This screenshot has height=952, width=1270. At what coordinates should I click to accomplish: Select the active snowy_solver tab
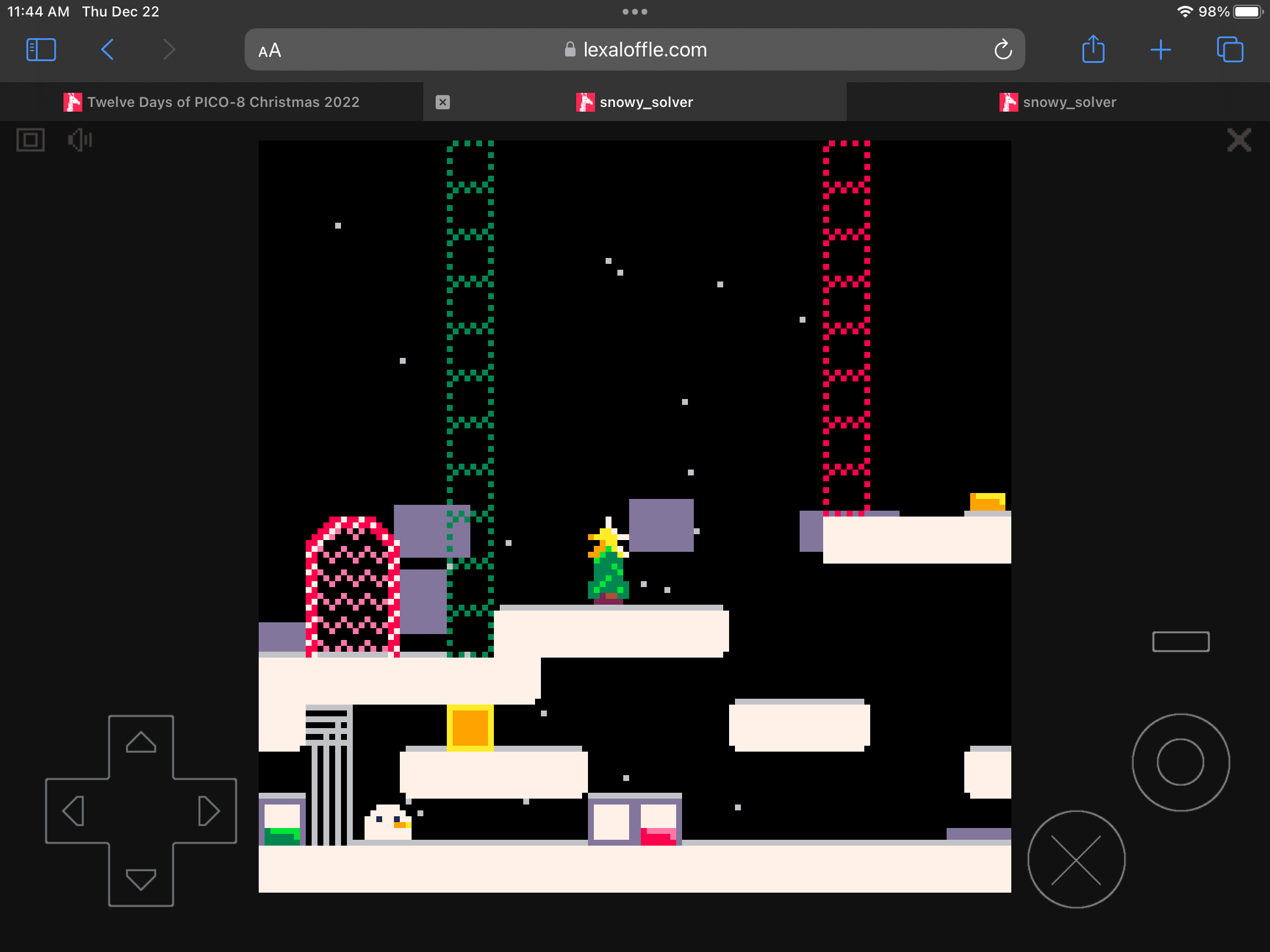point(635,102)
